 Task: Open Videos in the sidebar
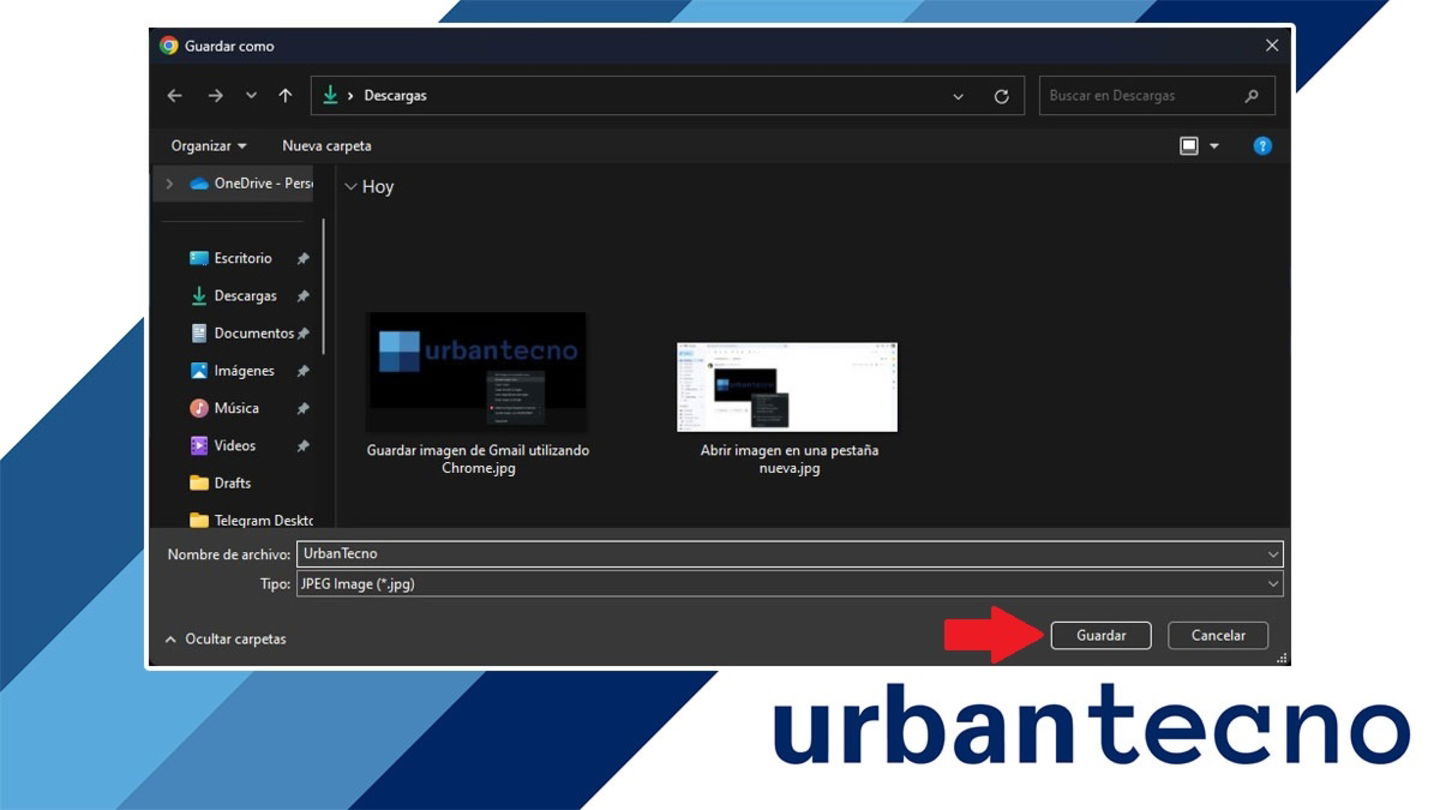click(x=223, y=446)
